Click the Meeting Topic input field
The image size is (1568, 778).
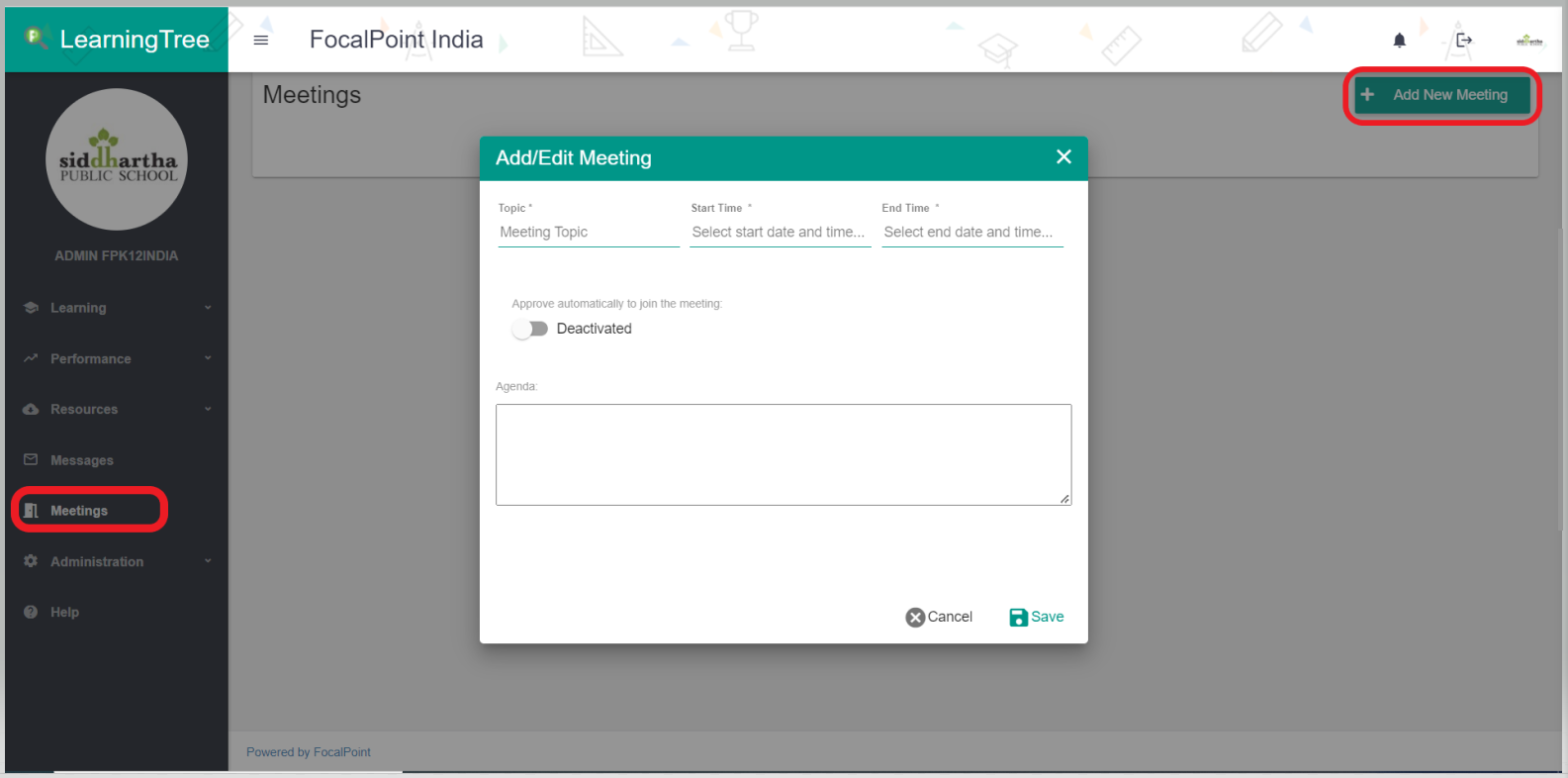tap(588, 233)
